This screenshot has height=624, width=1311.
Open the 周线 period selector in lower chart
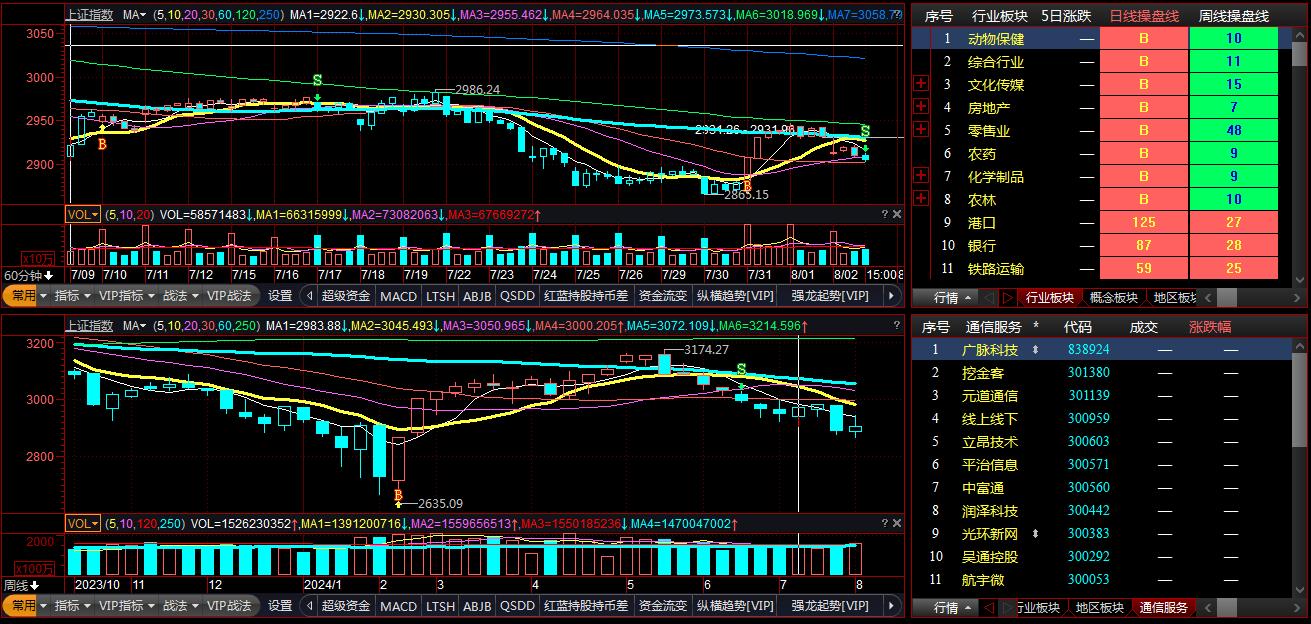point(21,585)
